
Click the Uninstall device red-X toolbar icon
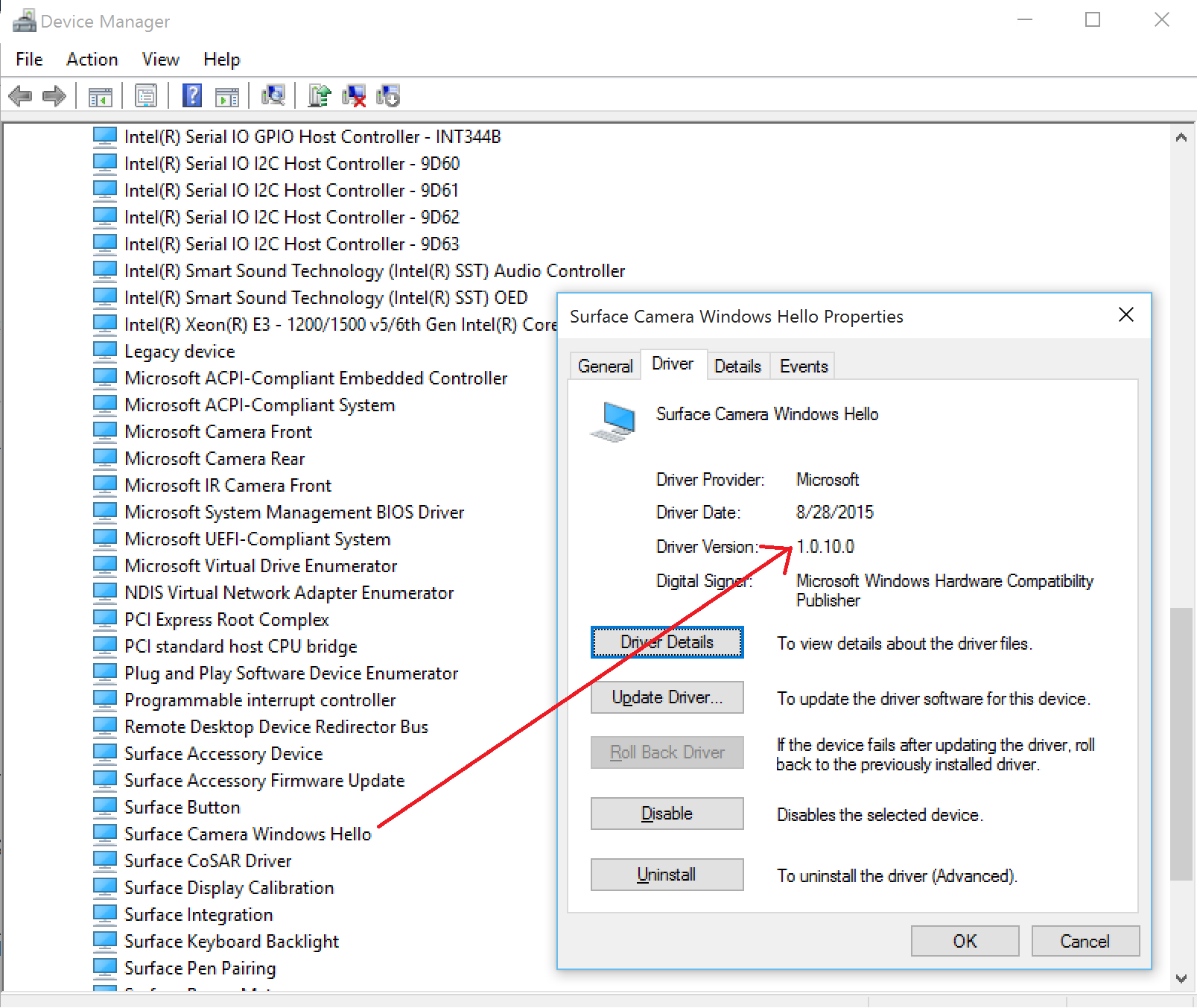tap(354, 95)
